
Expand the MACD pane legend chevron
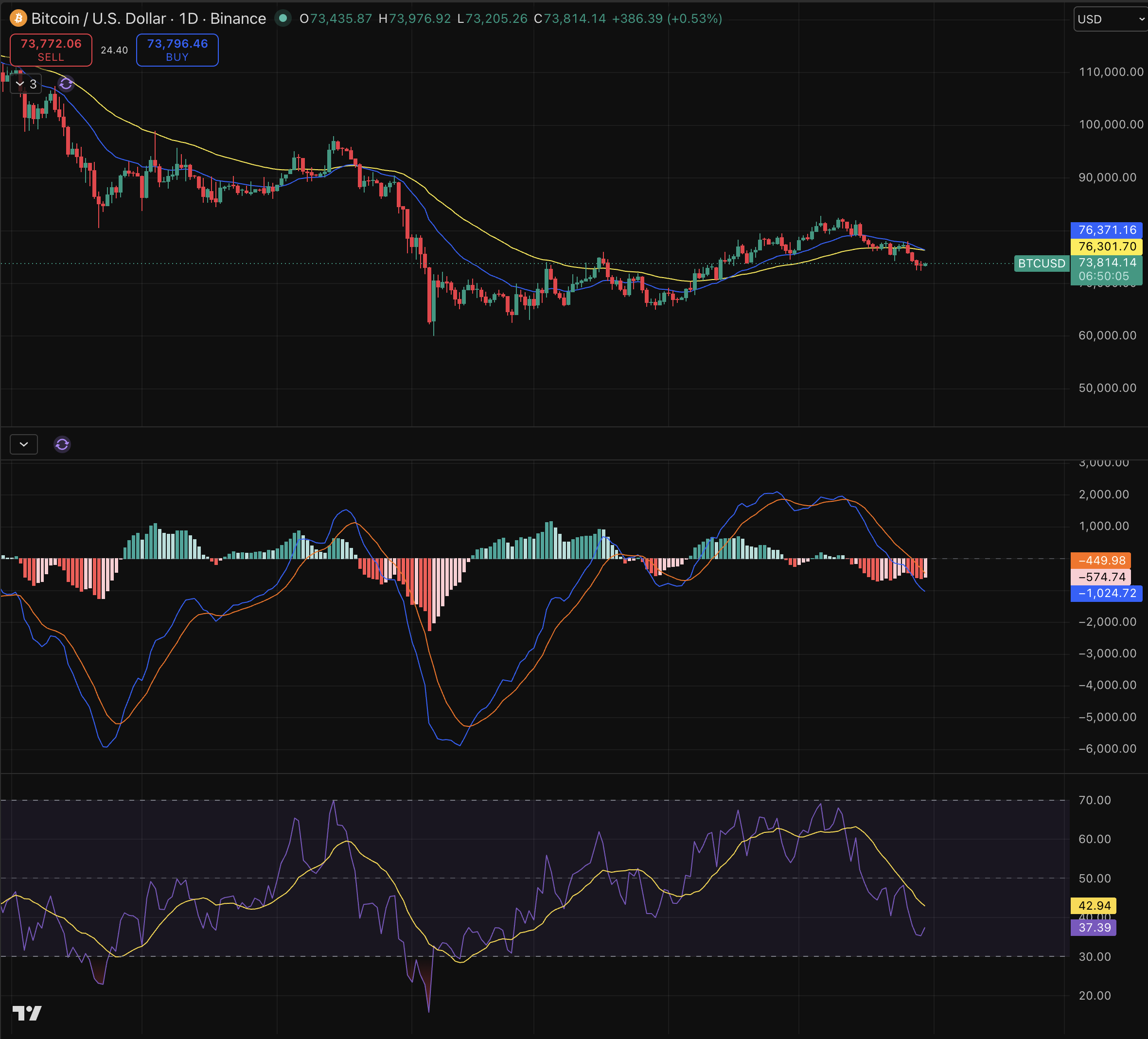pos(24,444)
